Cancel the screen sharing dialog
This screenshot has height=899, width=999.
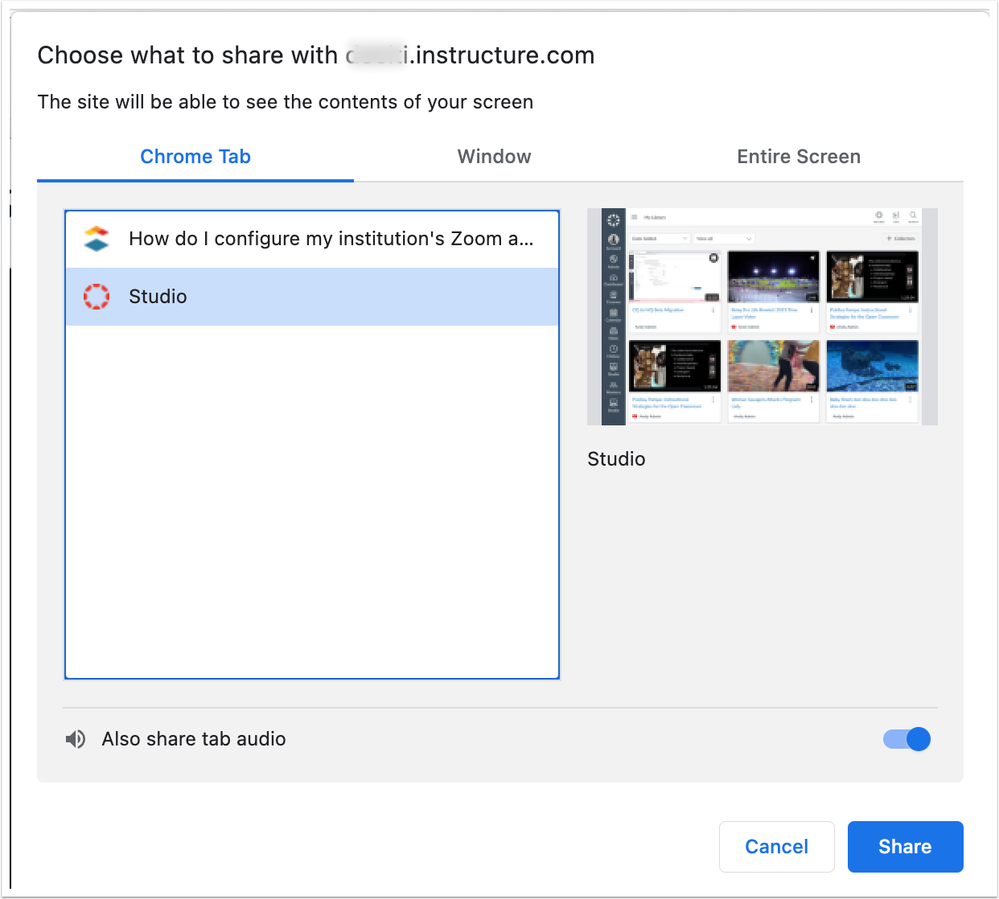pyautogui.click(x=776, y=847)
